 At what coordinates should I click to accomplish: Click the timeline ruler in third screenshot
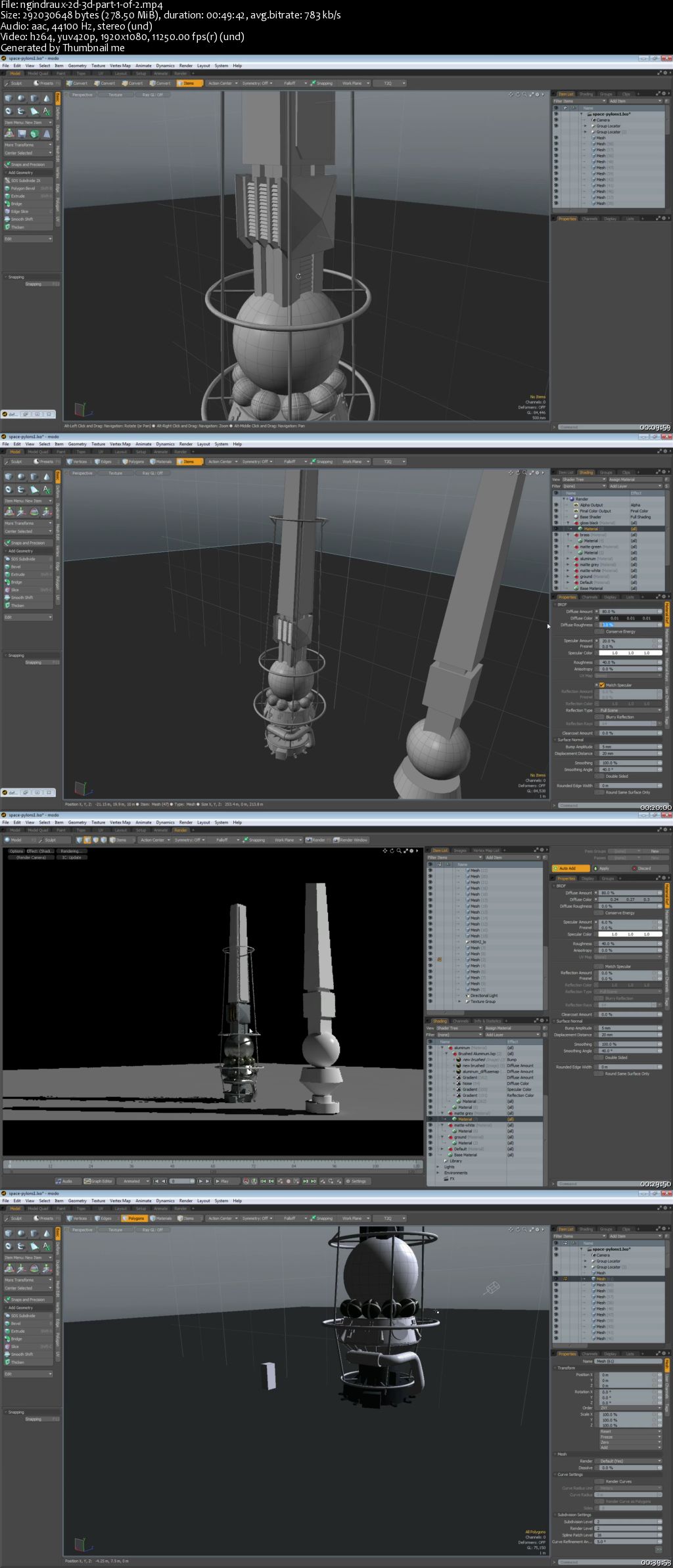213,1165
